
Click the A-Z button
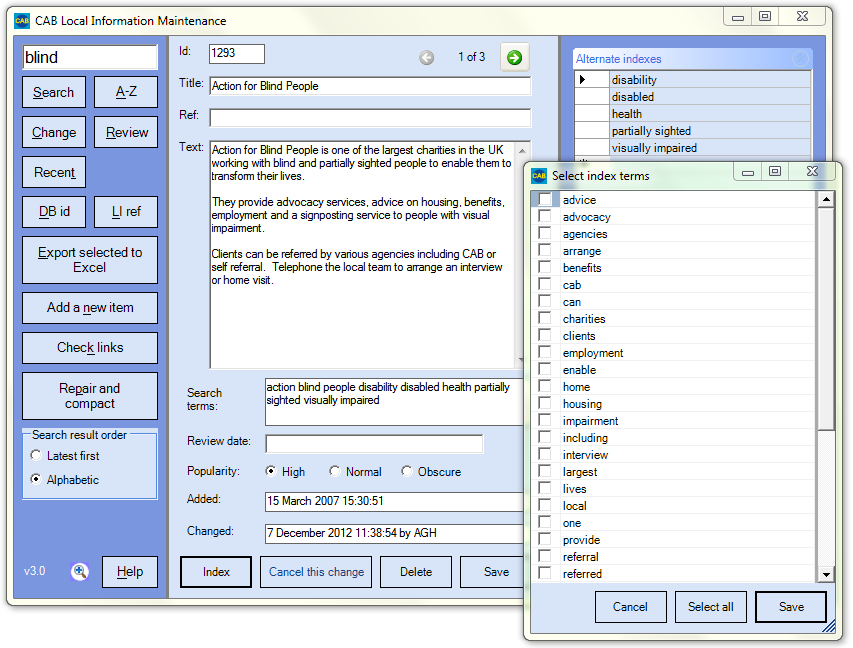coord(126,92)
